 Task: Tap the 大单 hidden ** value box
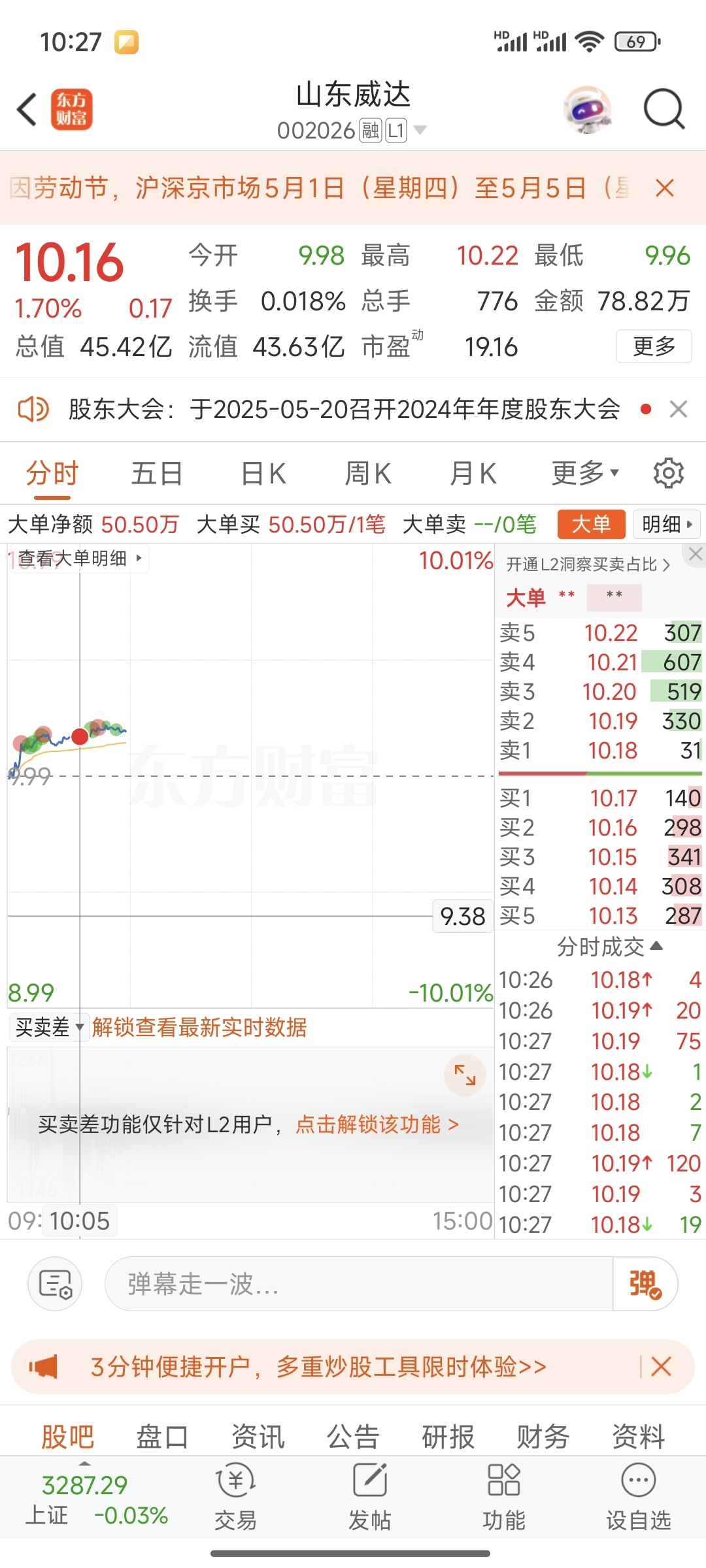tap(614, 596)
